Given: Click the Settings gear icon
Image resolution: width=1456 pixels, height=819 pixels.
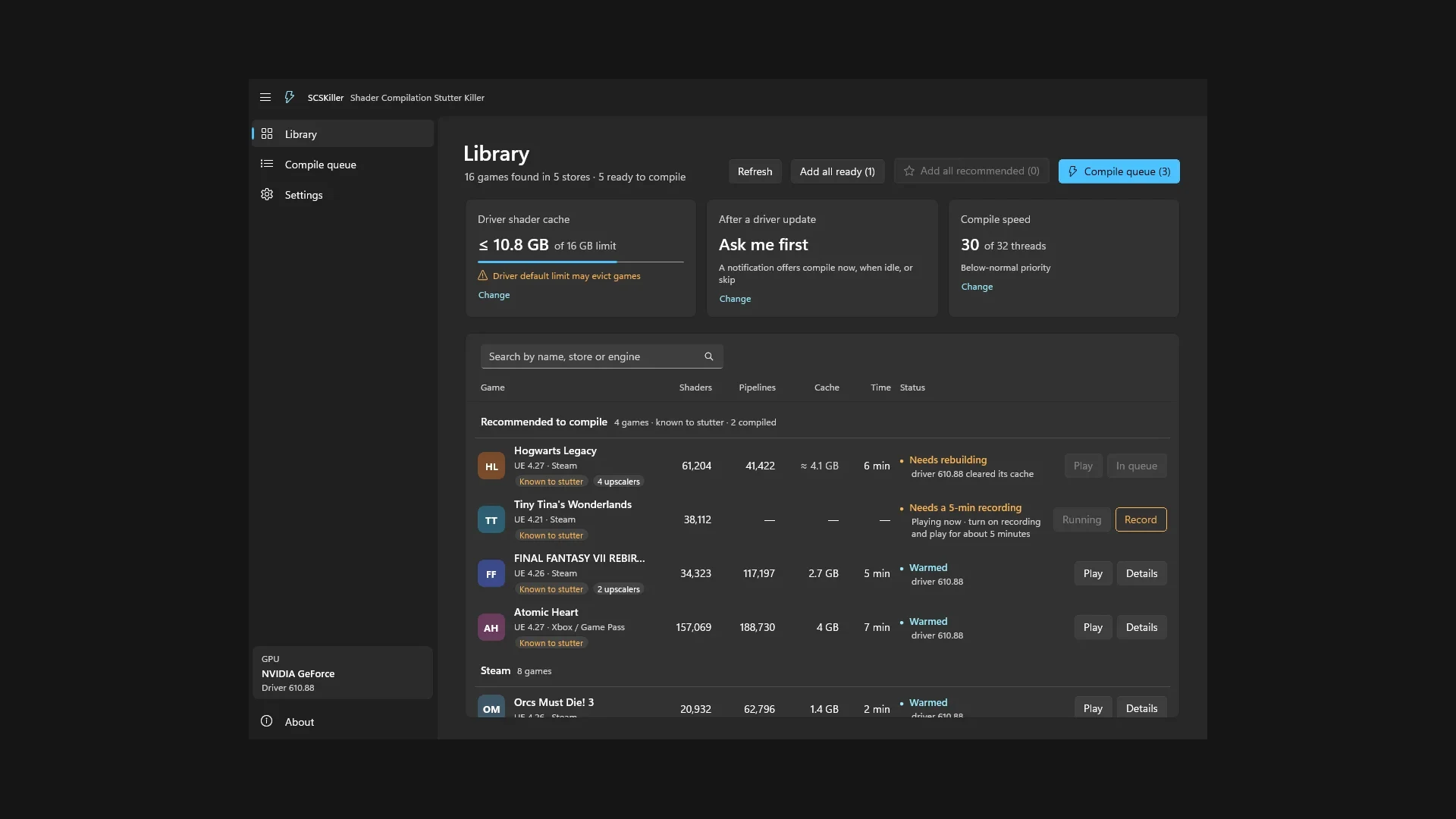Looking at the screenshot, I should 267,194.
